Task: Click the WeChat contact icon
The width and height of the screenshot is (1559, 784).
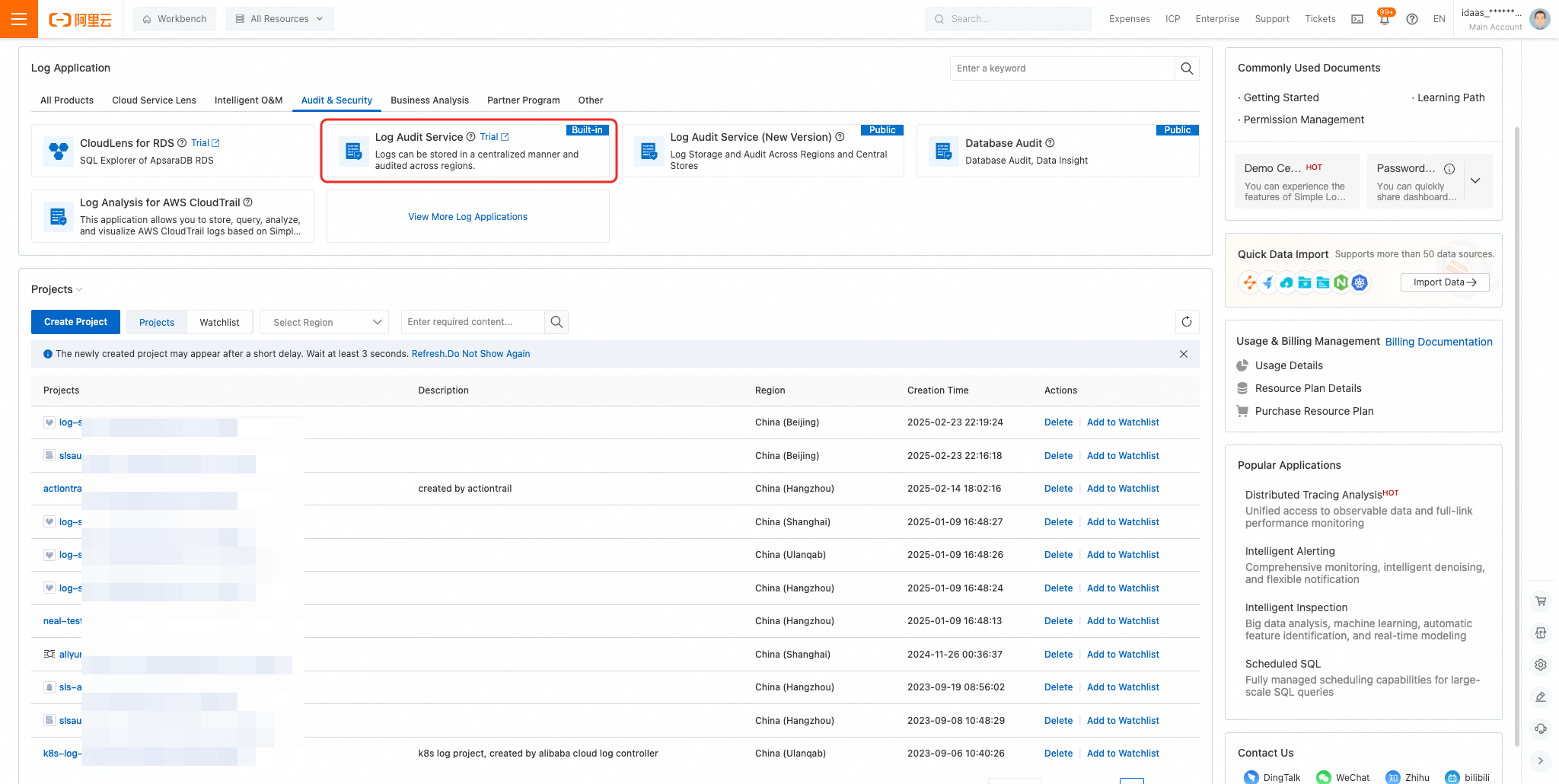Action: 1324,777
